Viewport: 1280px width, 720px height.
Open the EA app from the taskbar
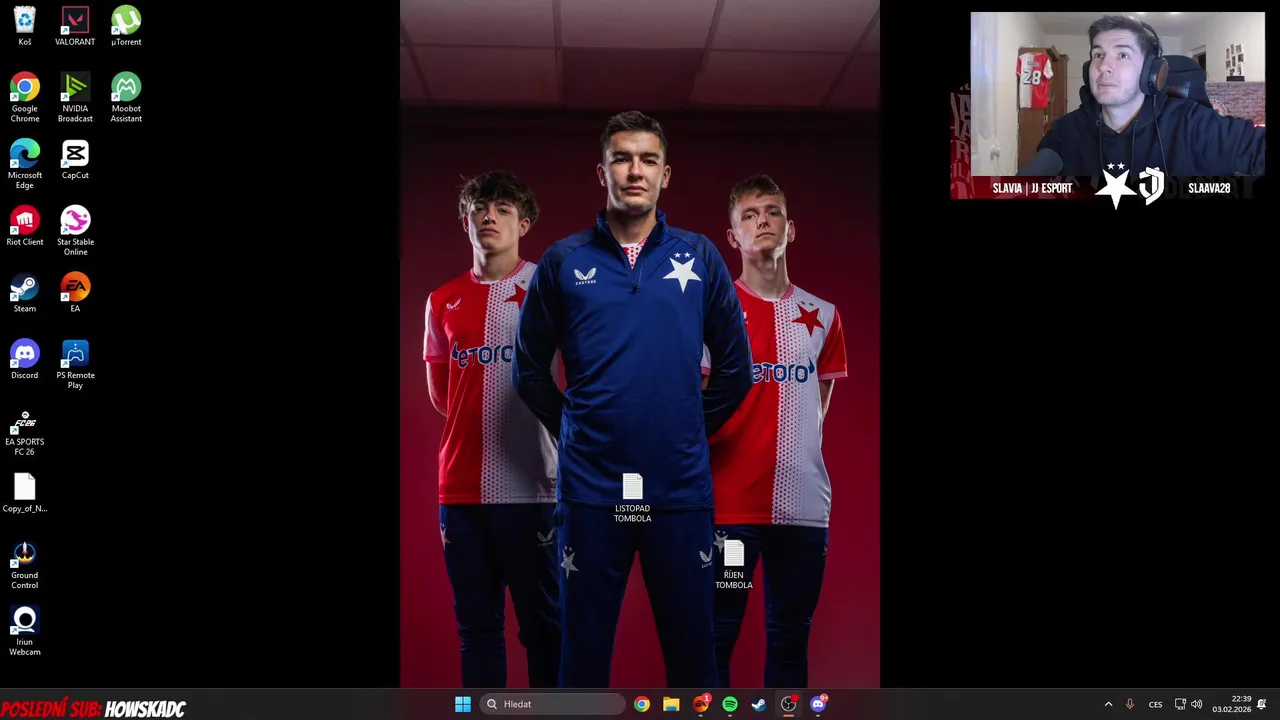point(701,704)
